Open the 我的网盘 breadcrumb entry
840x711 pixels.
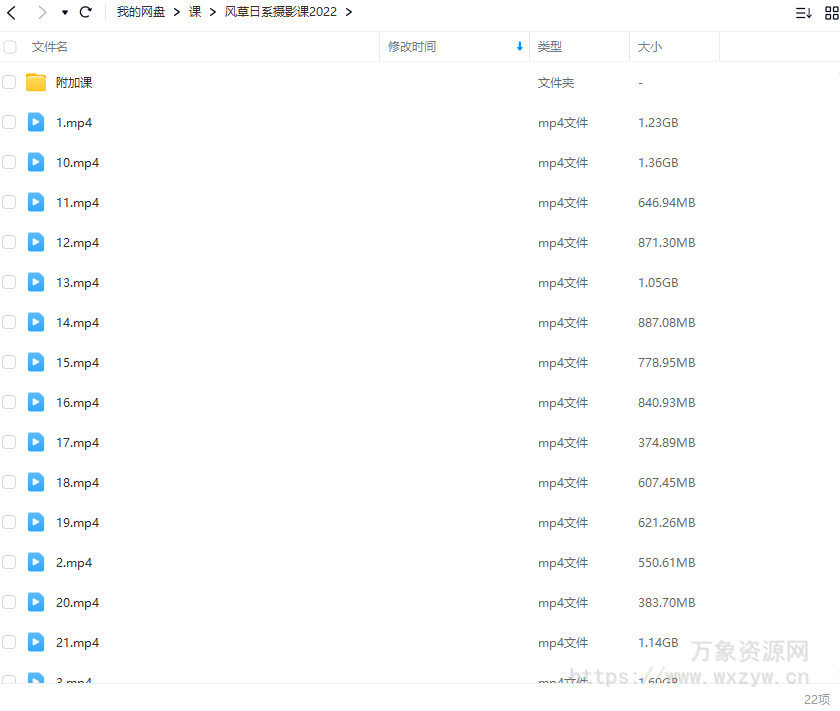pyautogui.click(x=140, y=12)
